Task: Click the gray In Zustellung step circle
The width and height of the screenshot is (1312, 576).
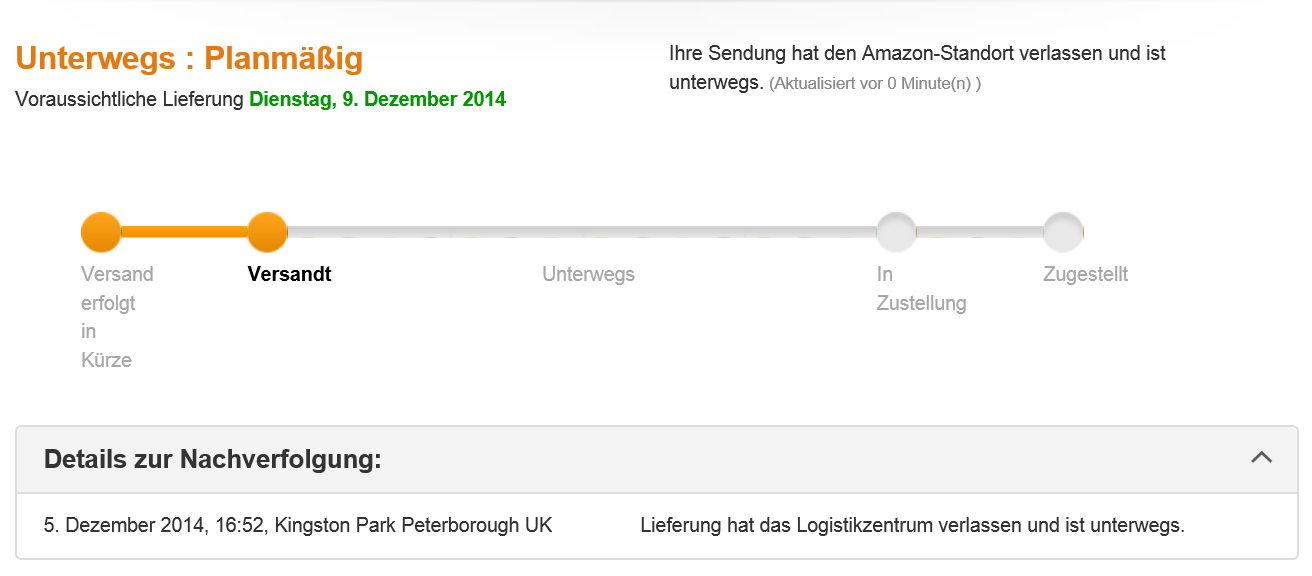Action: tap(896, 232)
